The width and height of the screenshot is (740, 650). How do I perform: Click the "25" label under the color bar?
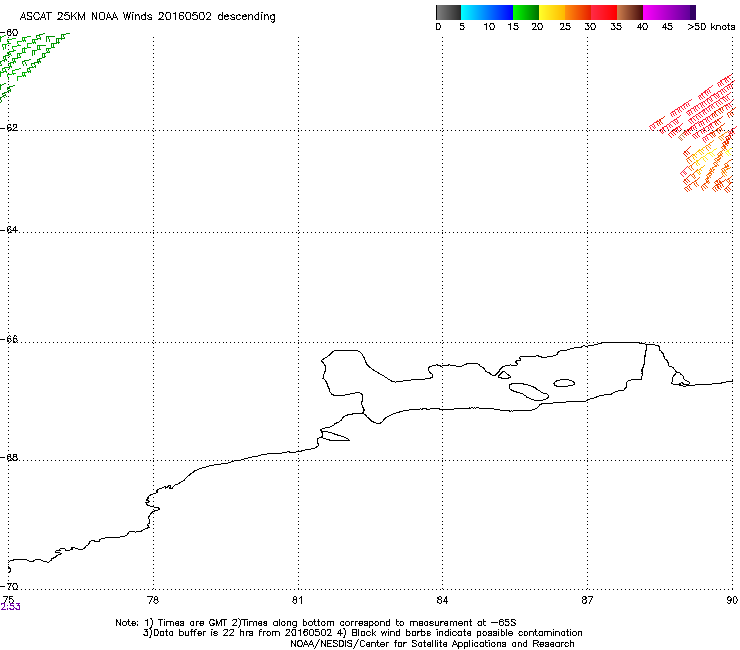[x=565, y=27]
